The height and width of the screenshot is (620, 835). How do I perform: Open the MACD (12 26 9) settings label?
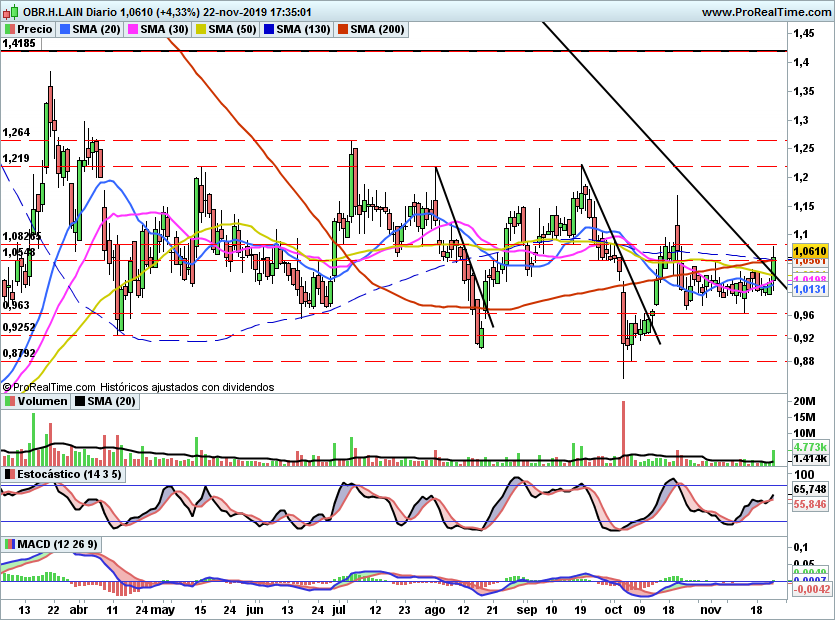59,544
